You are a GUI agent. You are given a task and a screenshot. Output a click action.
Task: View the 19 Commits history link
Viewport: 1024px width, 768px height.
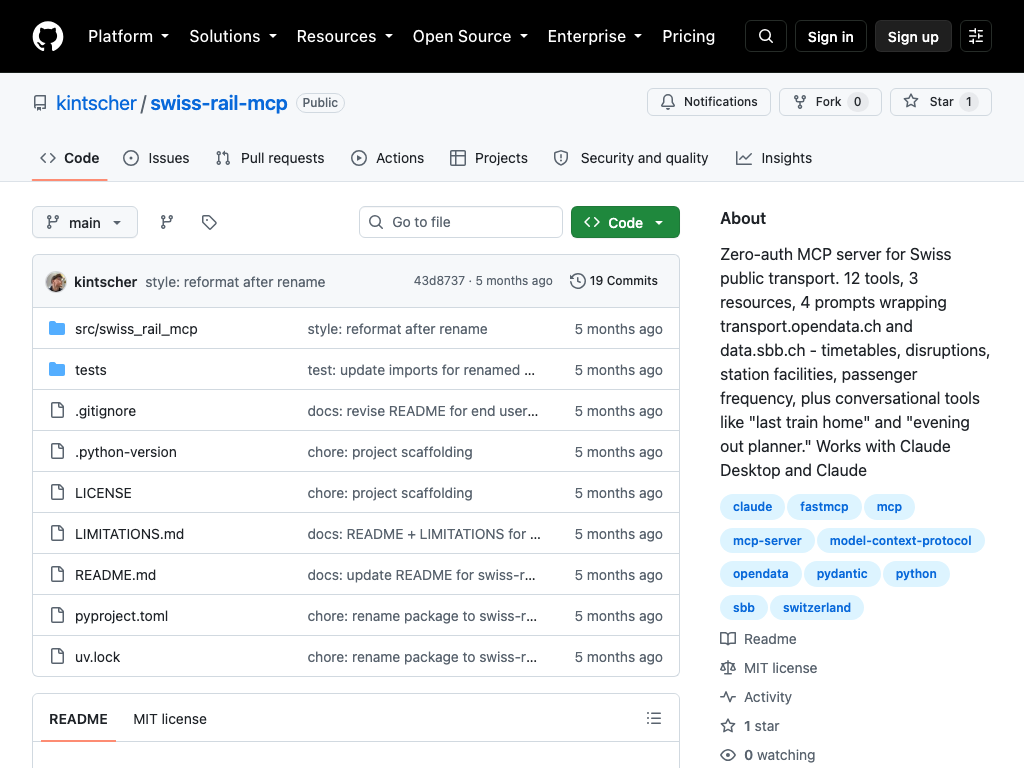[x=614, y=281]
